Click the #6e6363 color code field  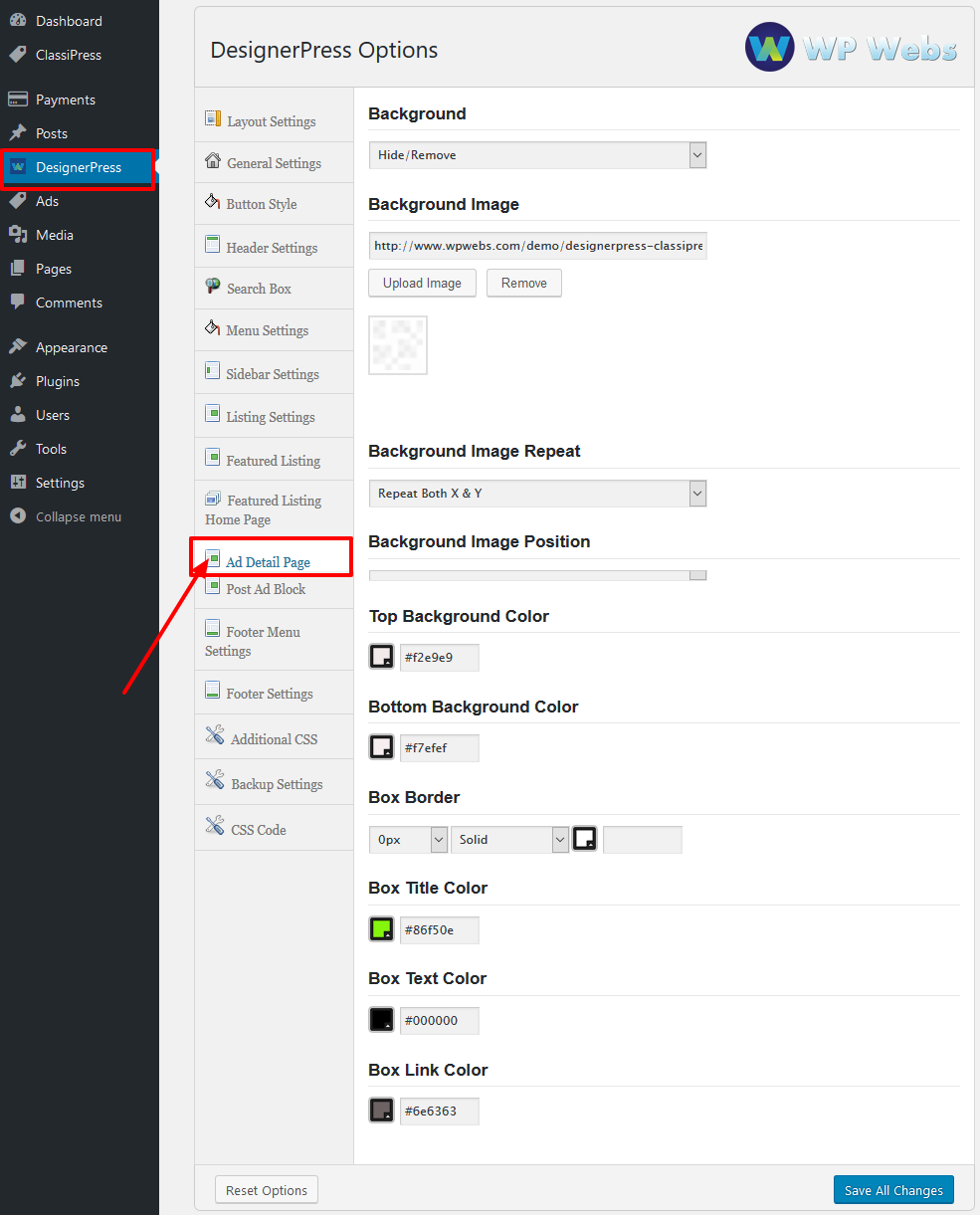(x=439, y=1112)
